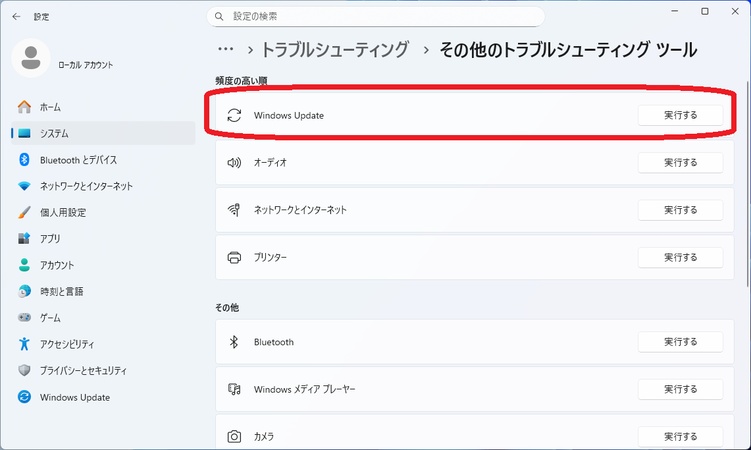Open Bluetooth とデバイス settings

[x=103, y=160]
